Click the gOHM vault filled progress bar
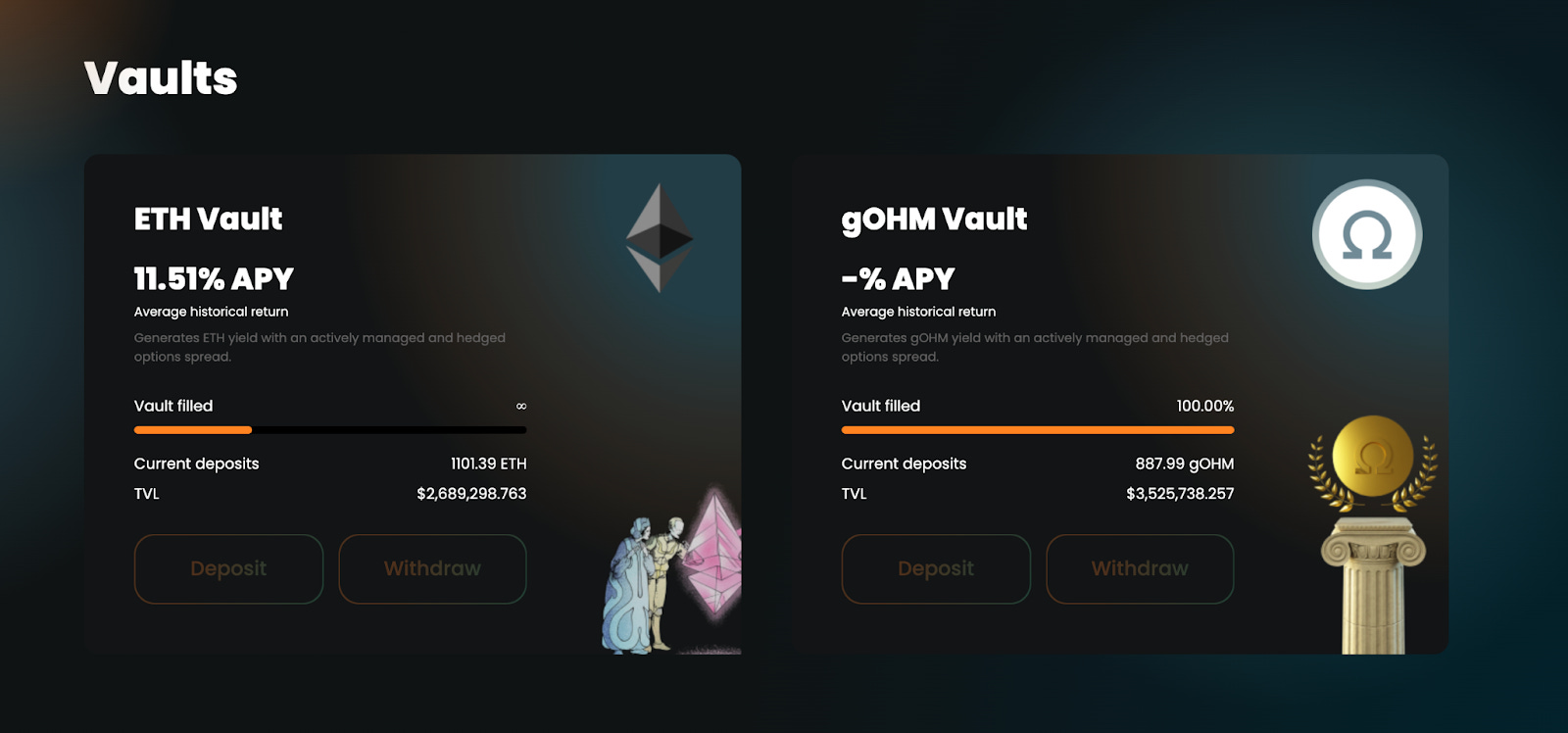The image size is (1568, 733). click(x=1038, y=430)
